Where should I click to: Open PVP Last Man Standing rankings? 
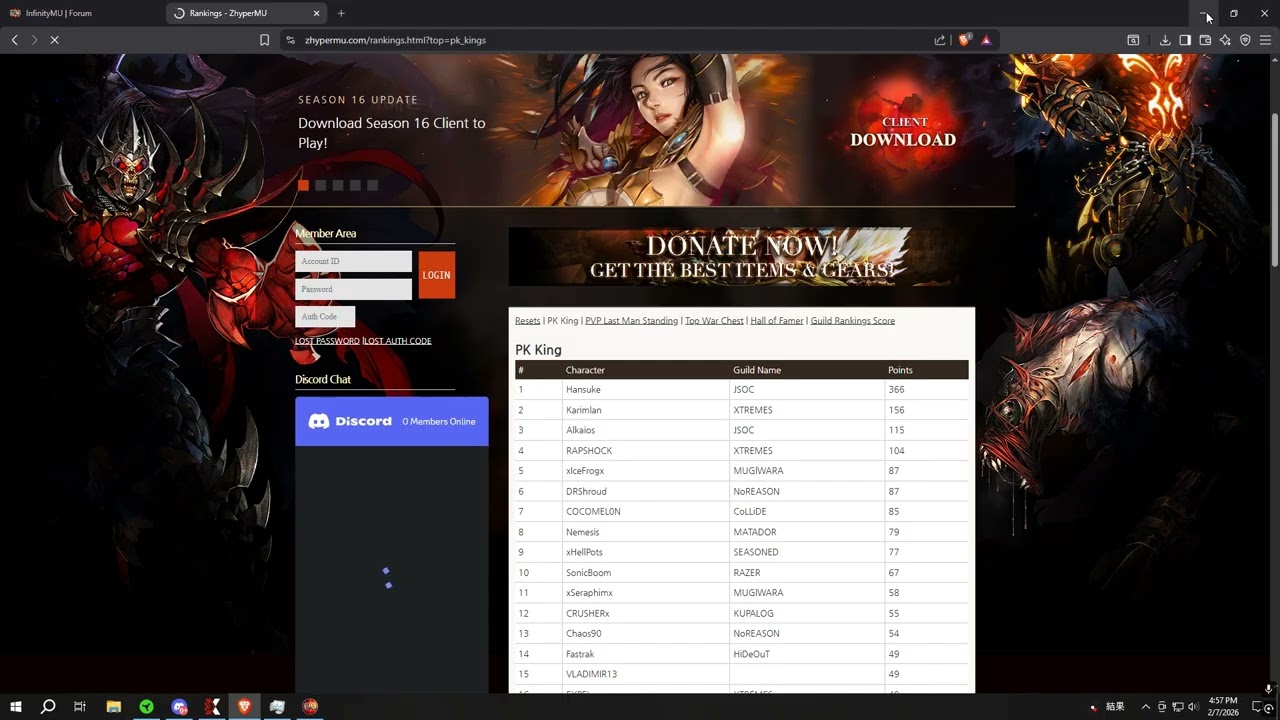point(631,321)
